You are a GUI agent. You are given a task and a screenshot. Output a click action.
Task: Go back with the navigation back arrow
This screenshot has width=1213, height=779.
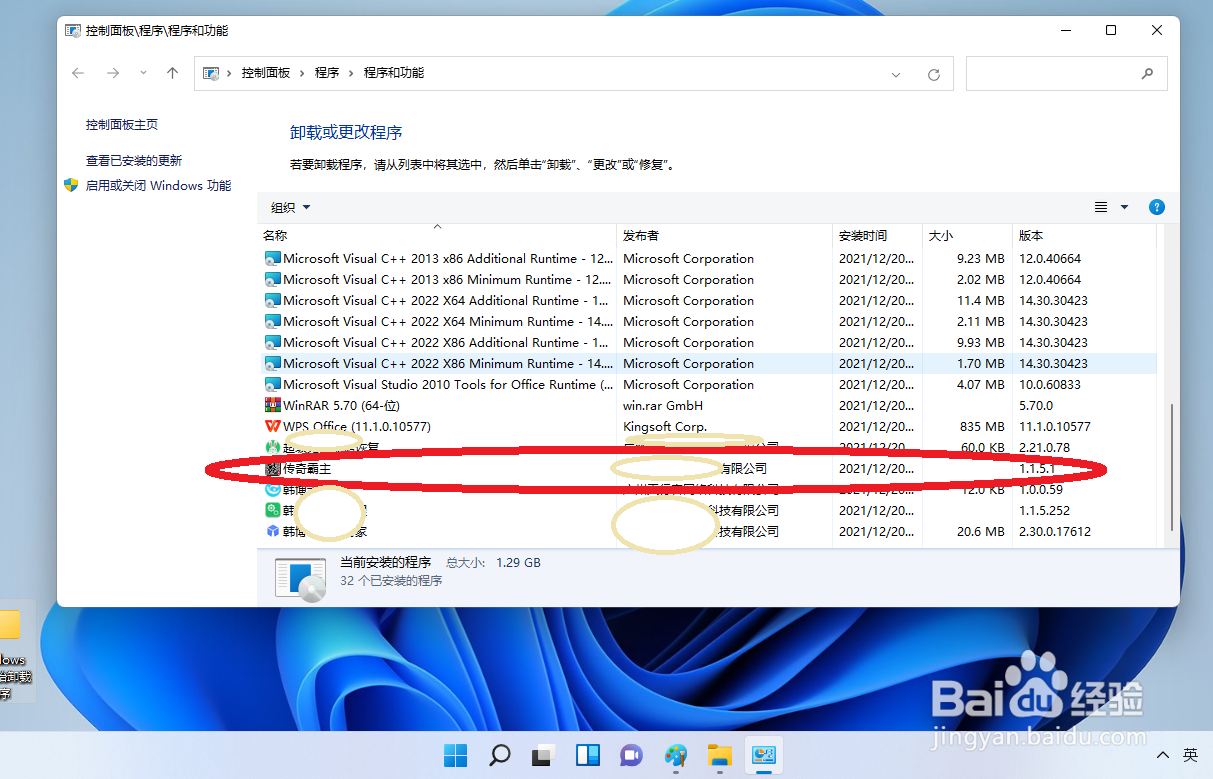[79, 73]
